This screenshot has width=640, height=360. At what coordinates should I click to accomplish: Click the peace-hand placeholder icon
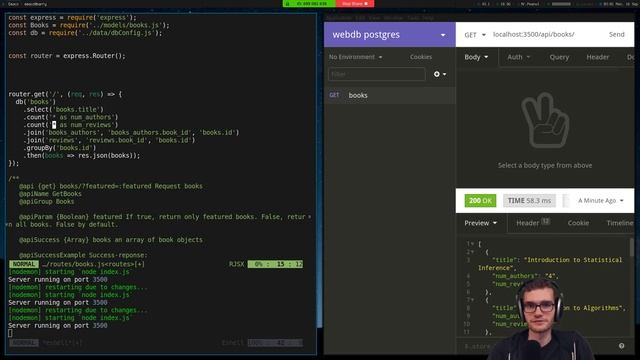pyautogui.click(x=545, y=121)
